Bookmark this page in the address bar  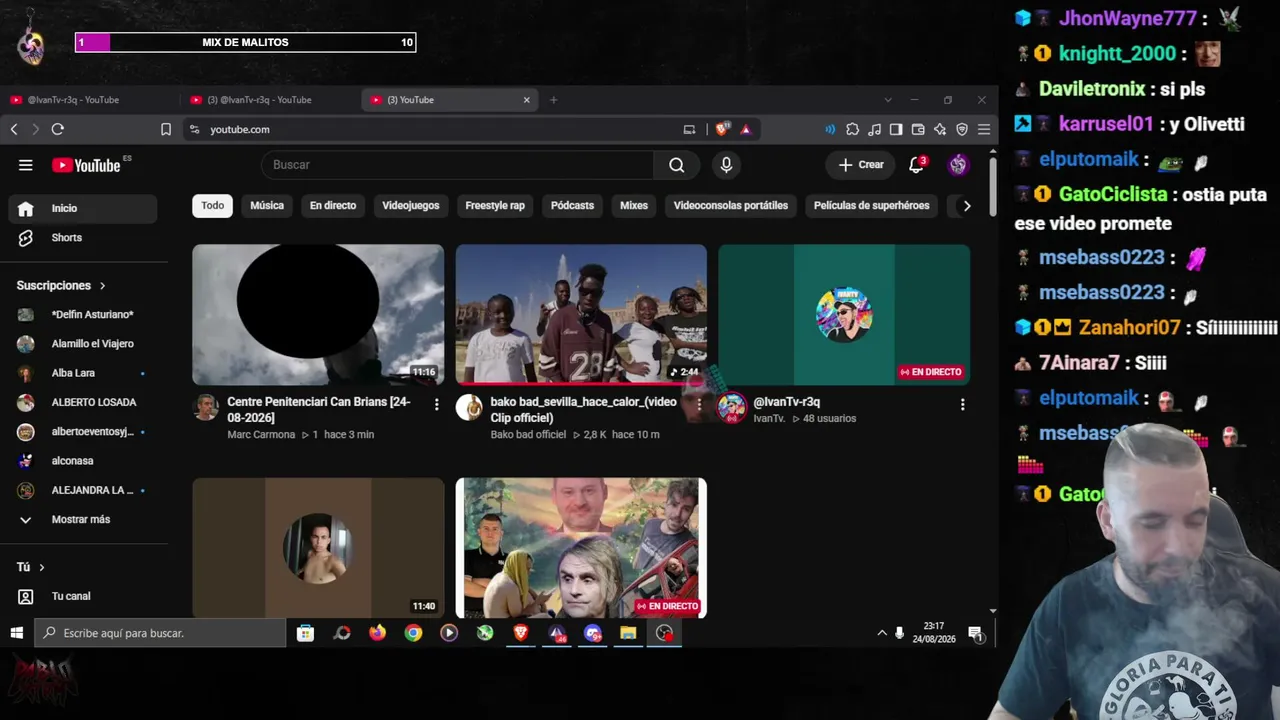point(166,129)
